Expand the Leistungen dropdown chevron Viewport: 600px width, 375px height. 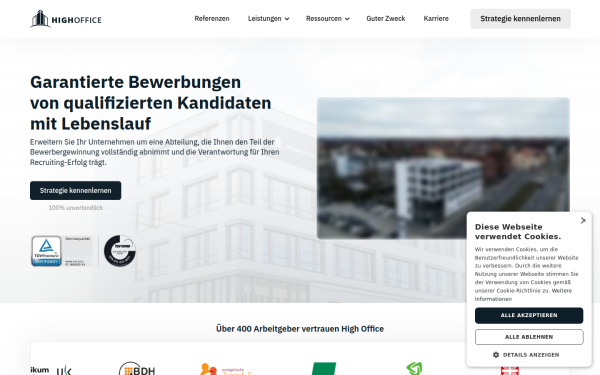coord(287,19)
